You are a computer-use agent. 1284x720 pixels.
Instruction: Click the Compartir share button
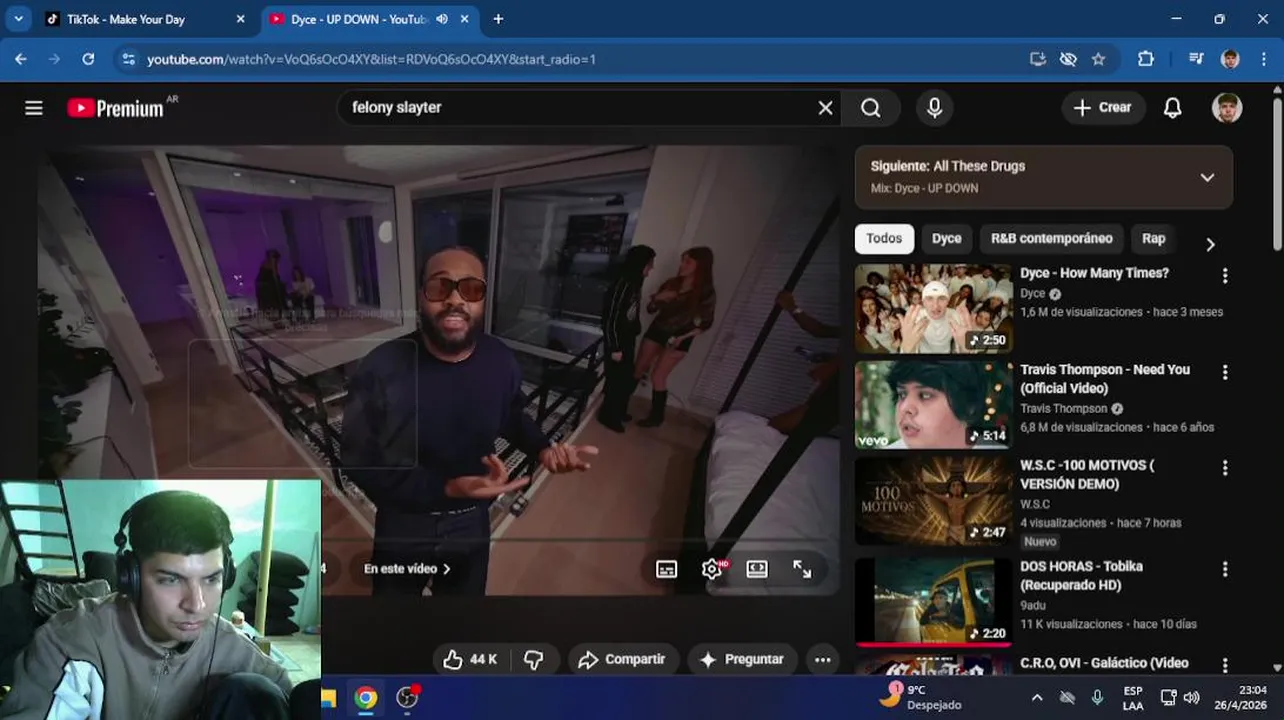(x=622, y=659)
